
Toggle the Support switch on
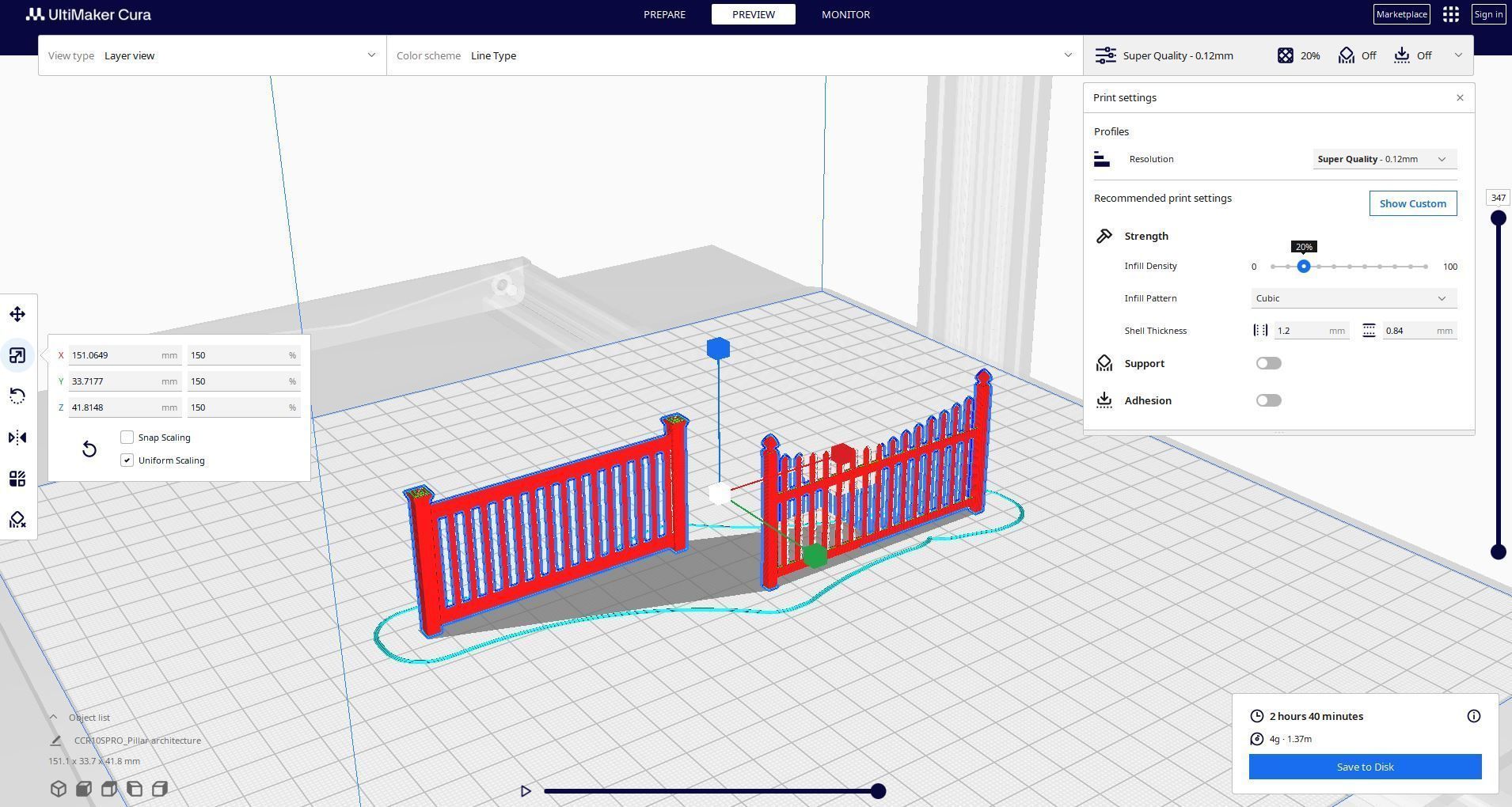click(1268, 363)
